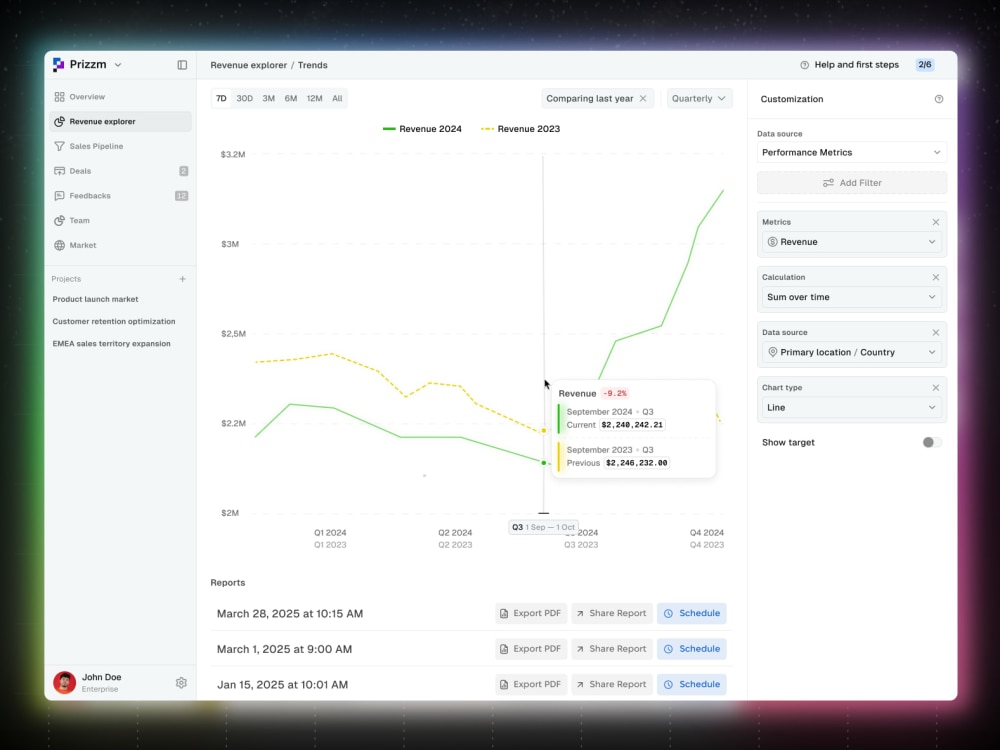Image resolution: width=1000 pixels, height=750 pixels.
Task: Toggle the Show target switch
Action: 932,443
